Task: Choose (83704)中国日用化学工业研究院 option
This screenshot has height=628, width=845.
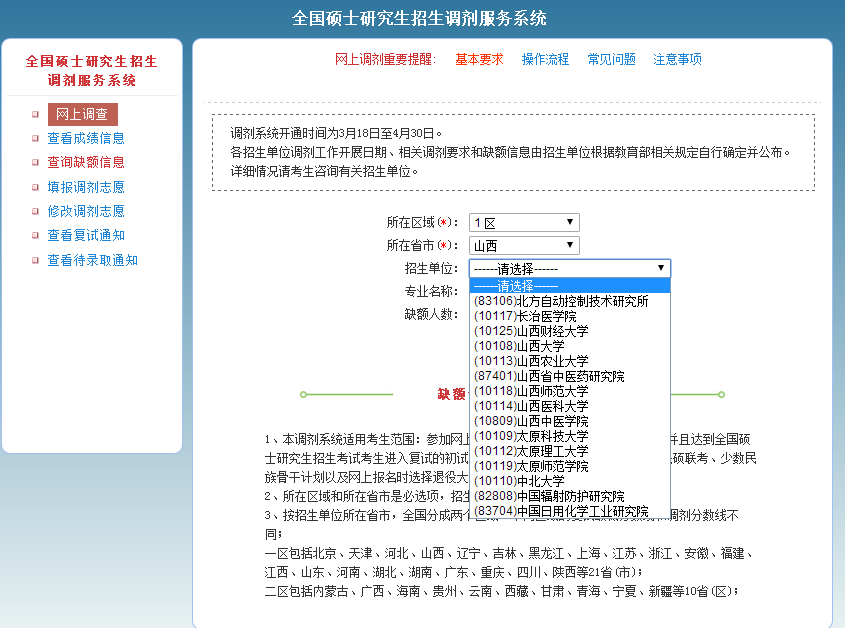Action: tap(570, 511)
